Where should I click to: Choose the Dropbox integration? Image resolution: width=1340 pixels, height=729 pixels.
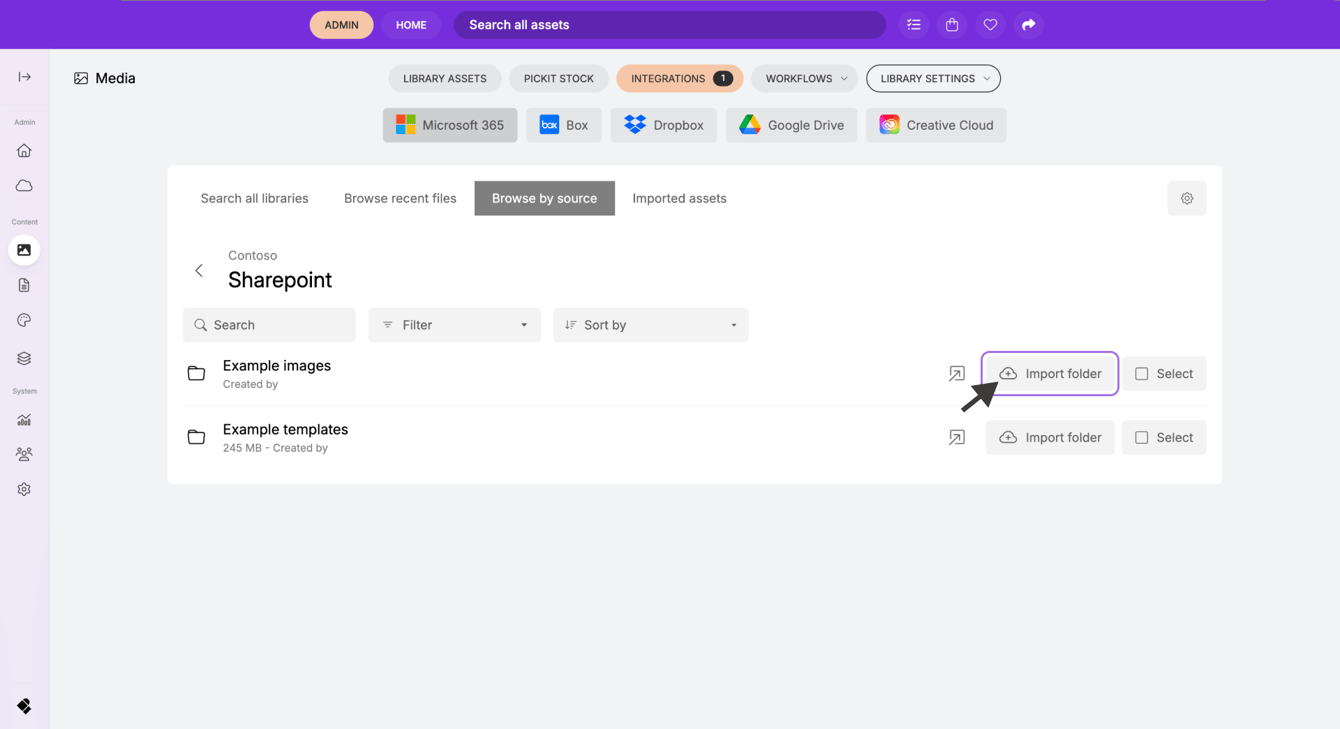point(664,125)
